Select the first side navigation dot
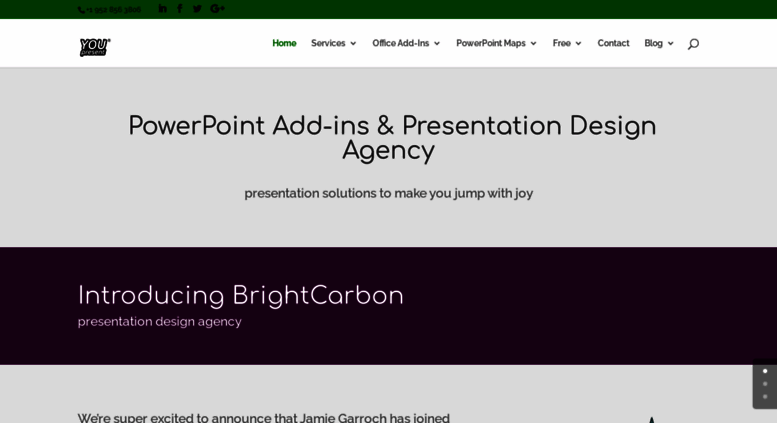The image size is (777, 423). pos(765,371)
